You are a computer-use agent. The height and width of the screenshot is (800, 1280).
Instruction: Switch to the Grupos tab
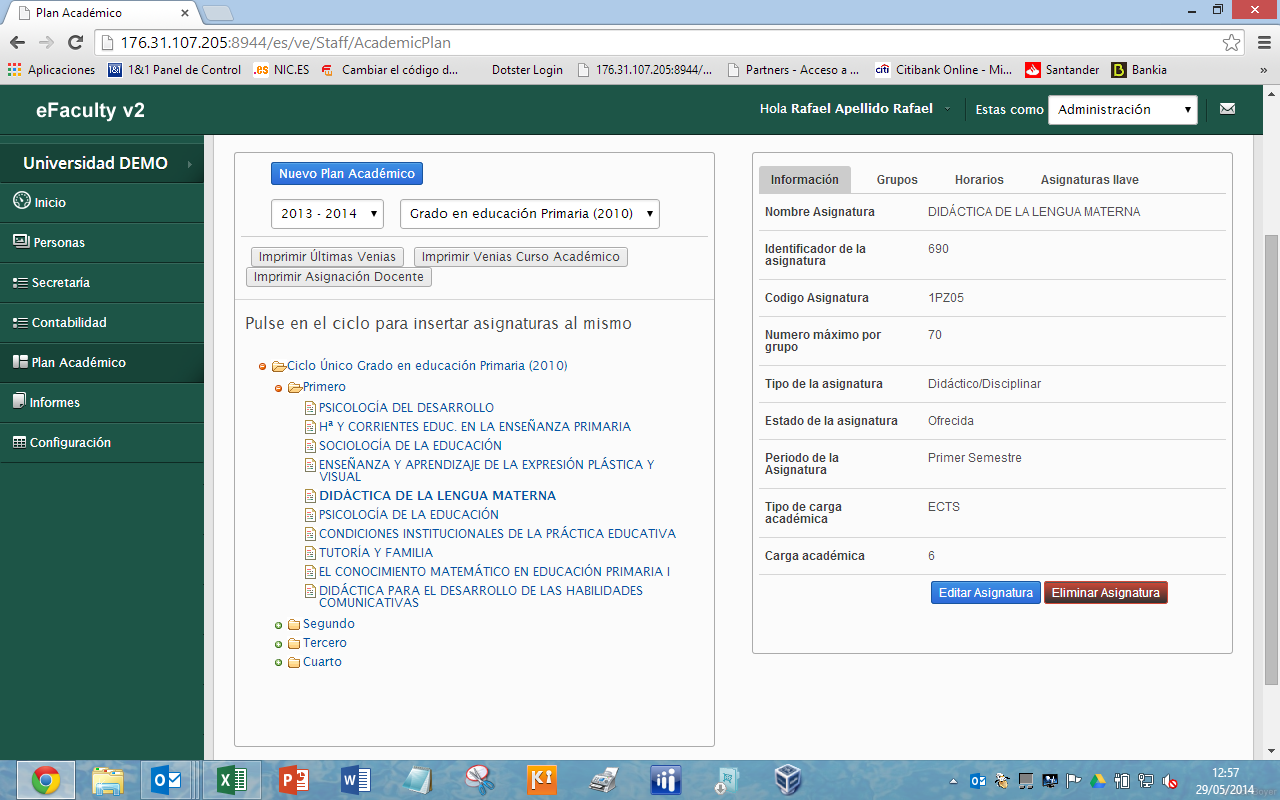pos(896,180)
